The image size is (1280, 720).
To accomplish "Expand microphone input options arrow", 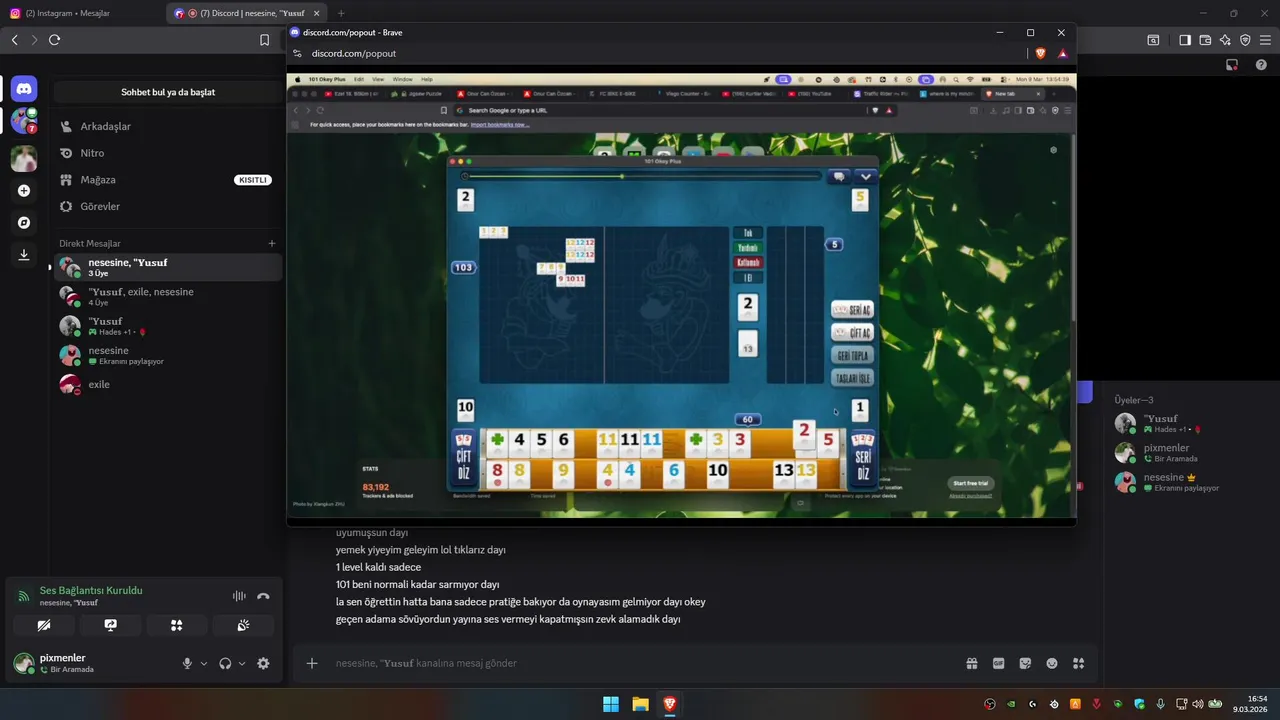I will click(x=204, y=663).
